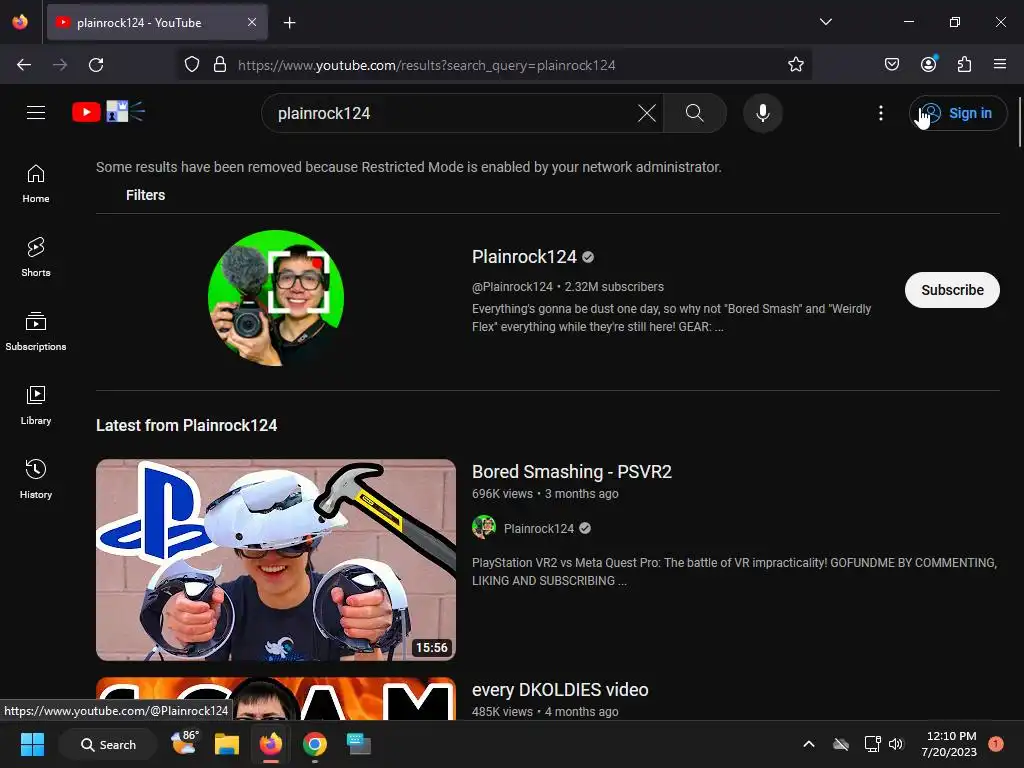Viewport: 1024px width, 768px height.
Task: Click the Firefox taskbar icon
Action: 271,744
